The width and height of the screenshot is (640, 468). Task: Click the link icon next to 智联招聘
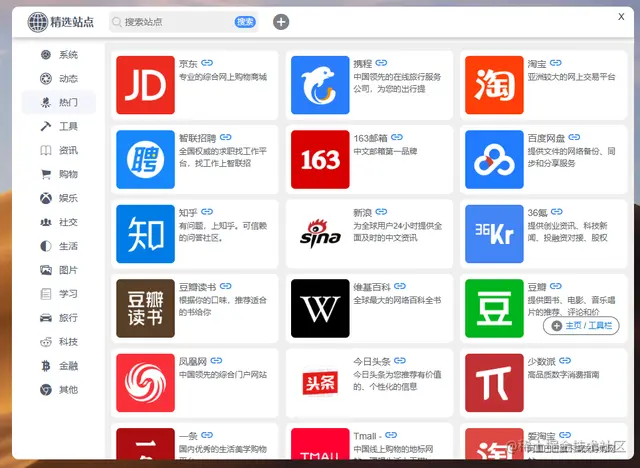(226, 137)
